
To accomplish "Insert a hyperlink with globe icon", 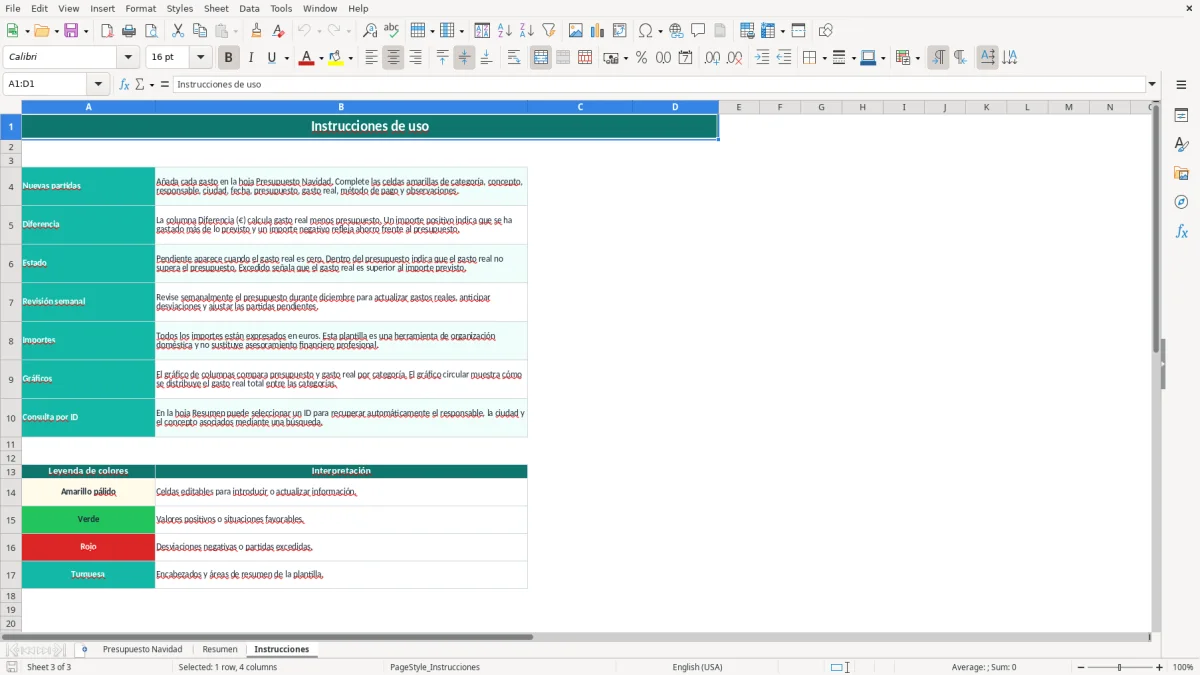I will click(676, 31).
